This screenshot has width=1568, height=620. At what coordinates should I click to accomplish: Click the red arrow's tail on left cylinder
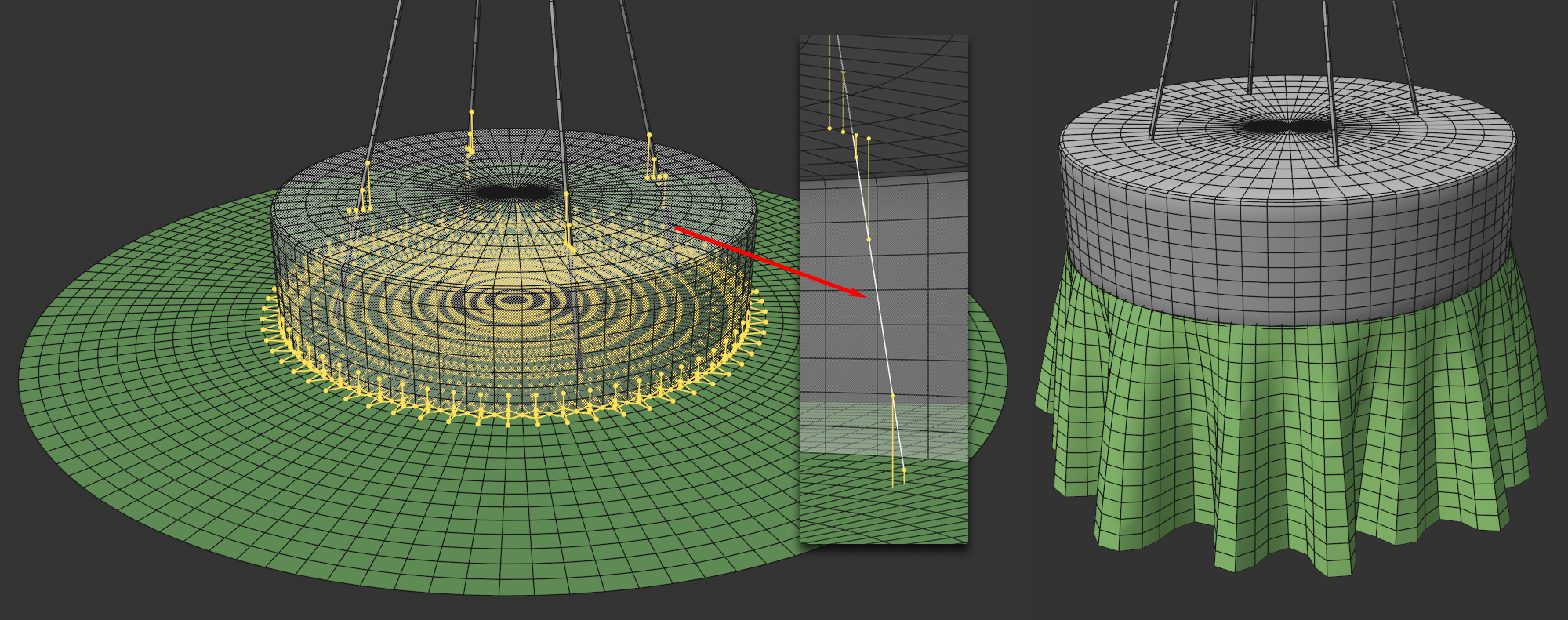(x=677, y=228)
